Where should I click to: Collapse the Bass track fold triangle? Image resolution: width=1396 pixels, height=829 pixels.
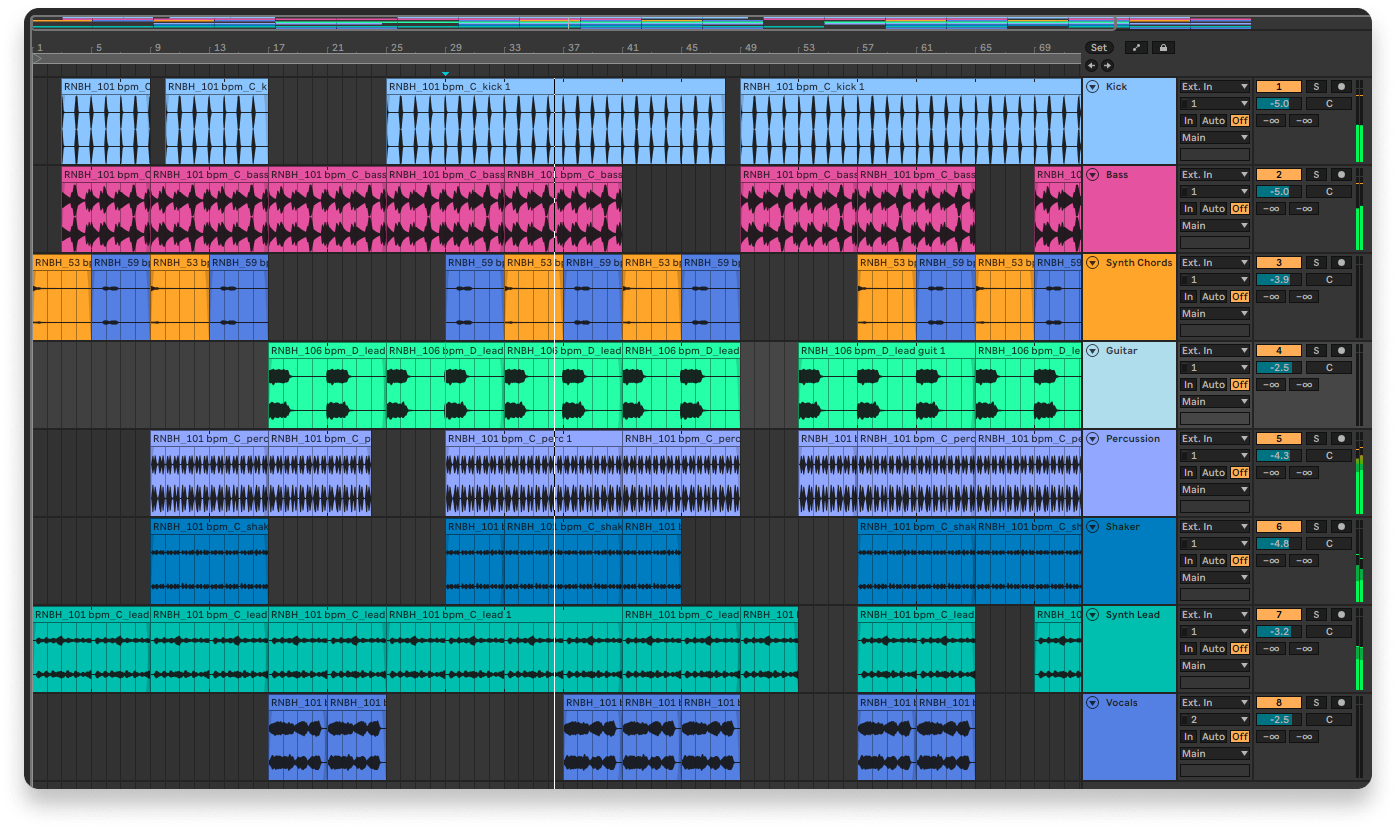[x=1092, y=175]
